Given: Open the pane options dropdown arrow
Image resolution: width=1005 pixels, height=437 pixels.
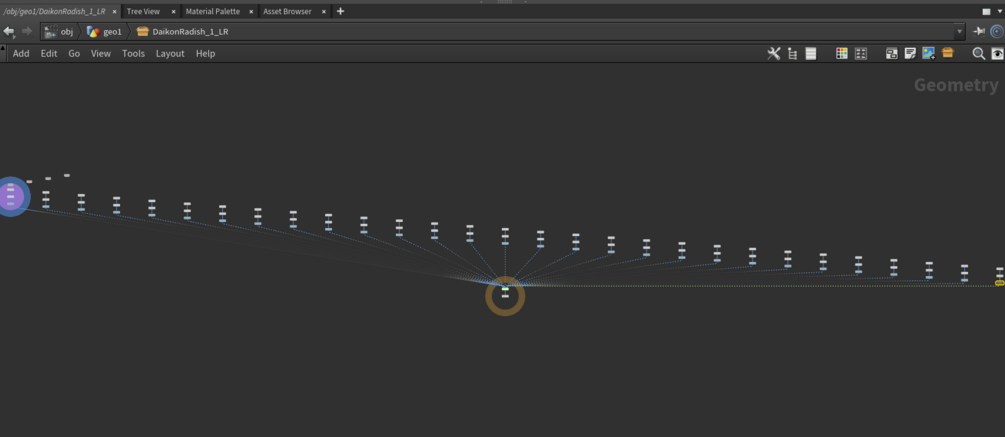Looking at the screenshot, I should [999, 12].
